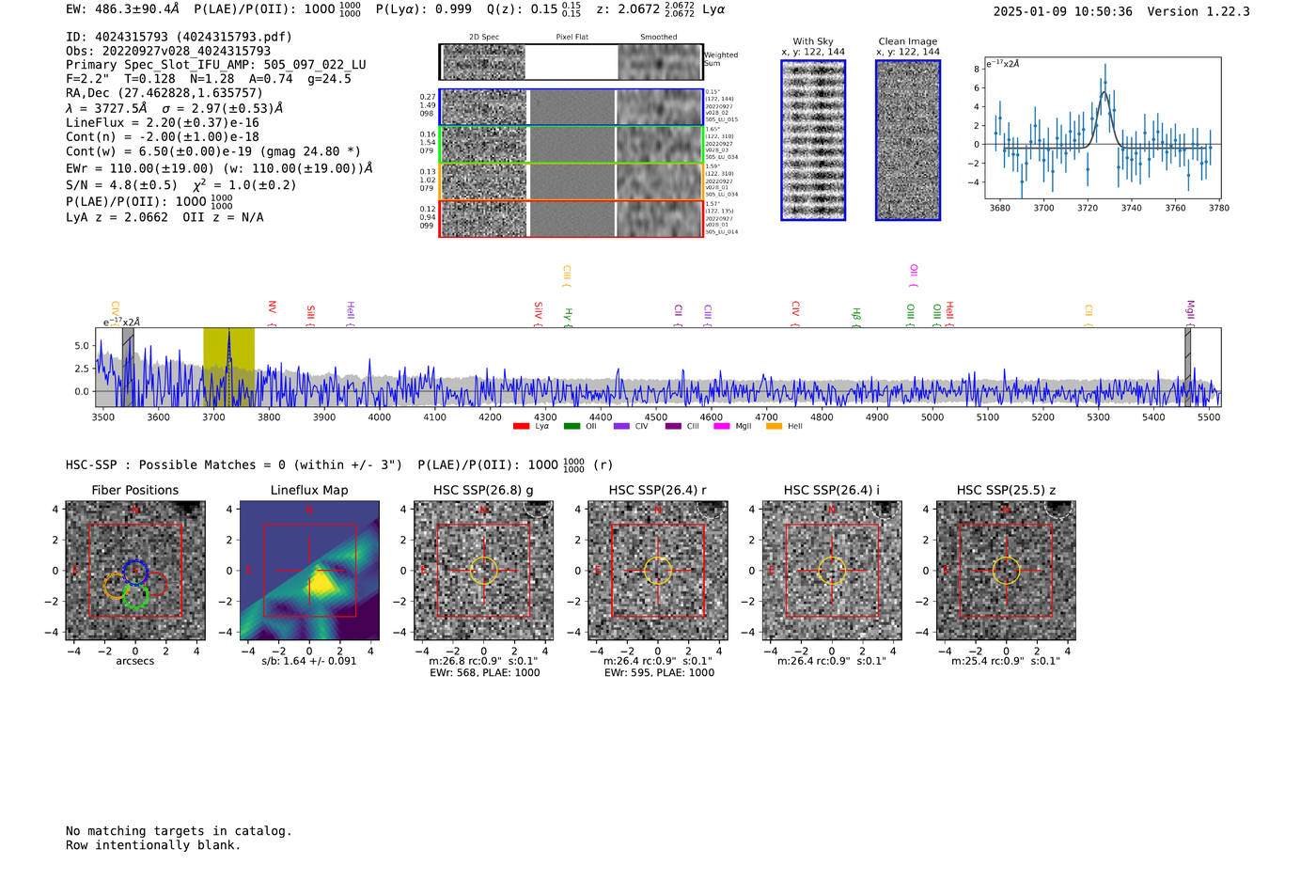Click the EW: 486.3±90.4Å header value
Image resolution: width=1316 pixels, height=896 pixels.
[x=122, y=9]
